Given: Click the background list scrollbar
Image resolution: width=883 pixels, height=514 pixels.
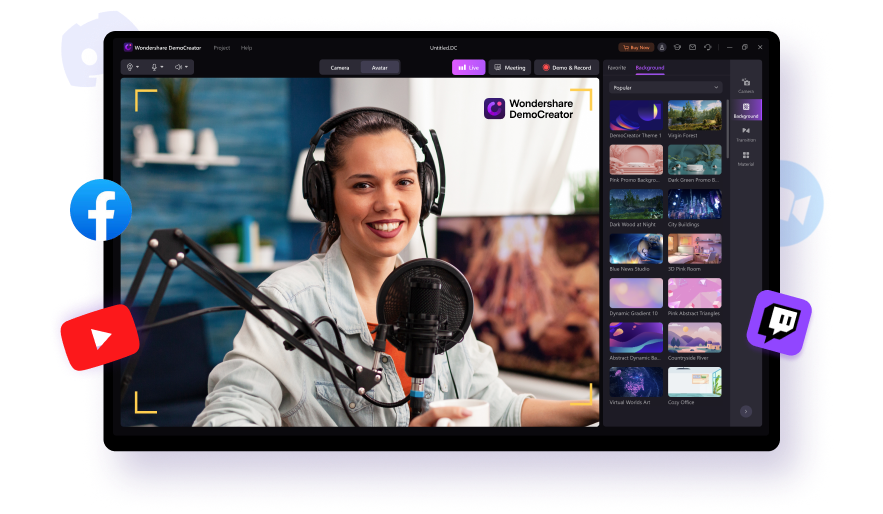Looking at the screenshot, I should [x=727, y=129].
